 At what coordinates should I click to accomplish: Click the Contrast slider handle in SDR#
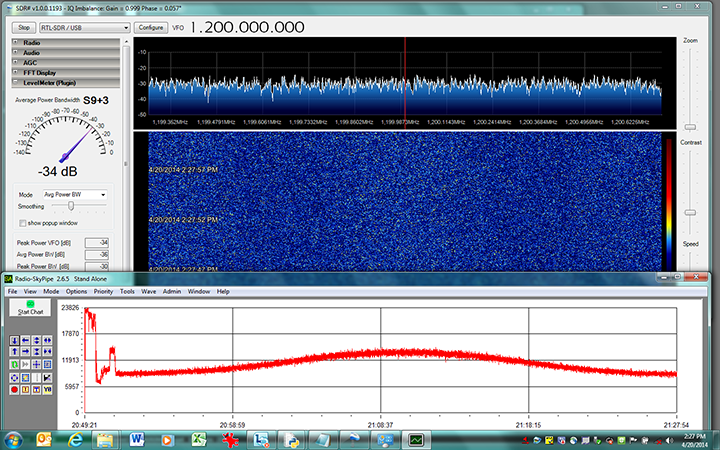[690, 213]
